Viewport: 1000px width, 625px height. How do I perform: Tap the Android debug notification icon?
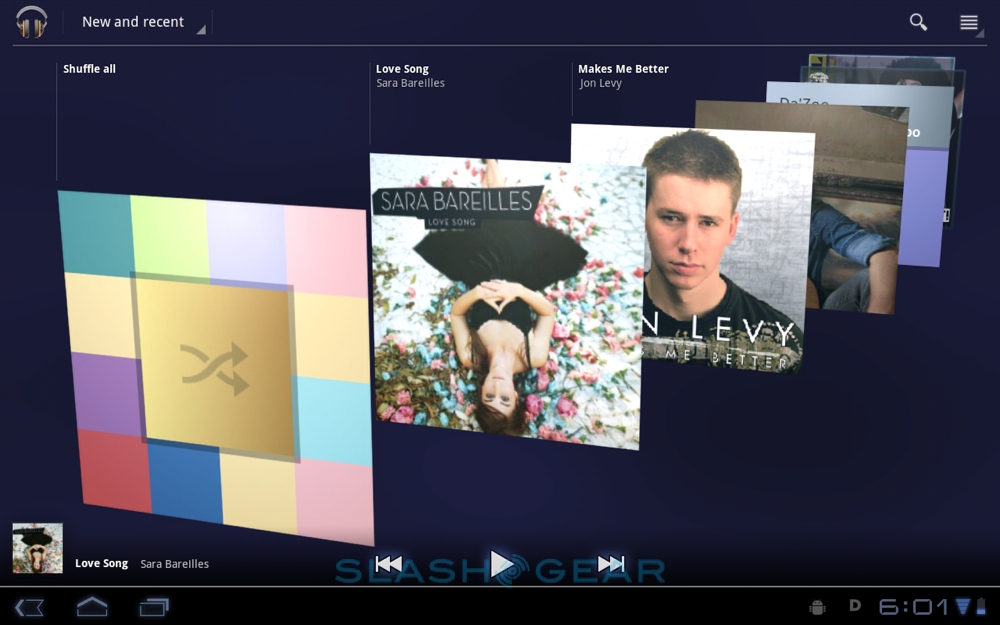(817, 607)
